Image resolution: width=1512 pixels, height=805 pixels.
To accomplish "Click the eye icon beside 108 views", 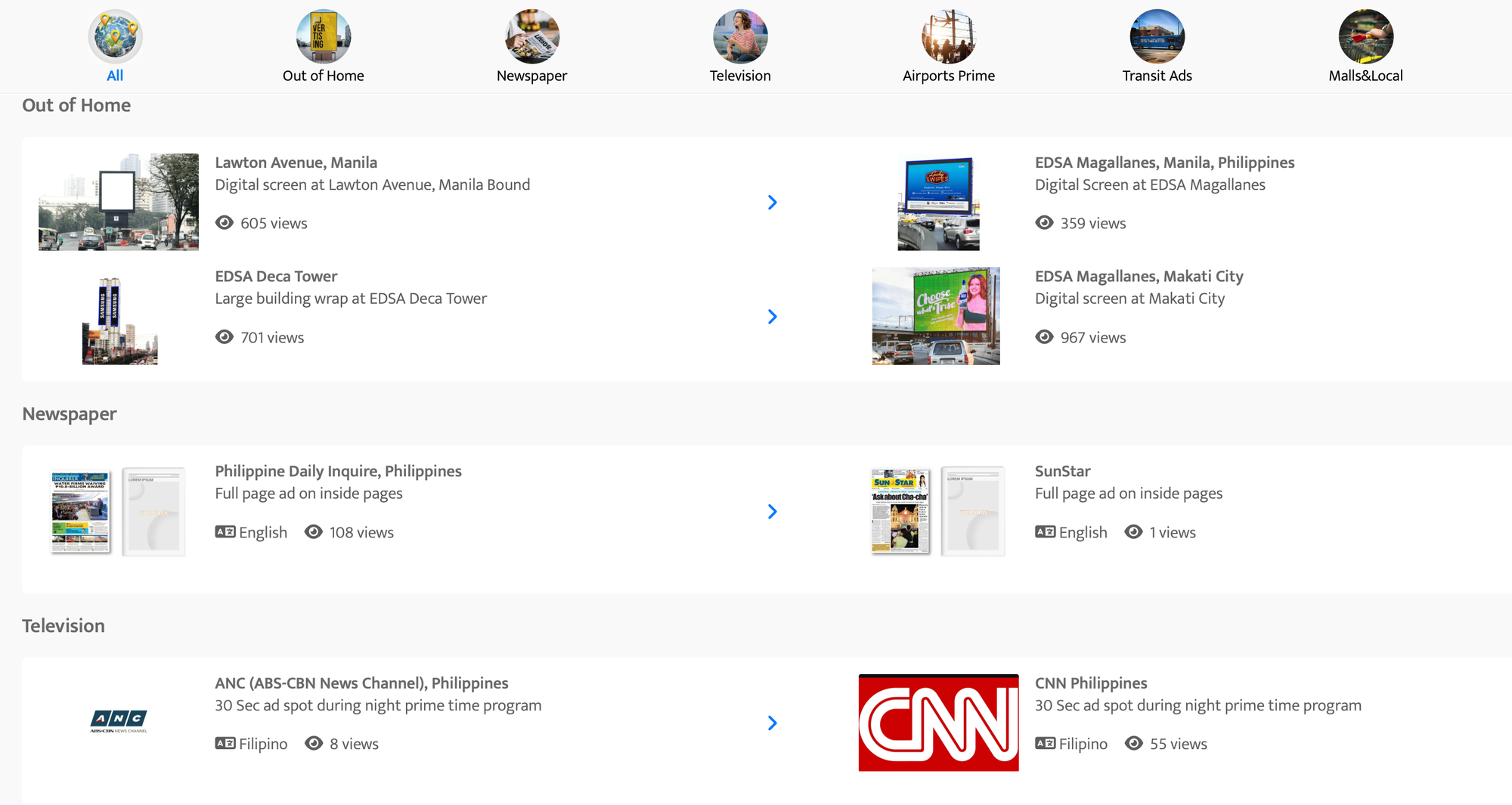I will (313, 532).
